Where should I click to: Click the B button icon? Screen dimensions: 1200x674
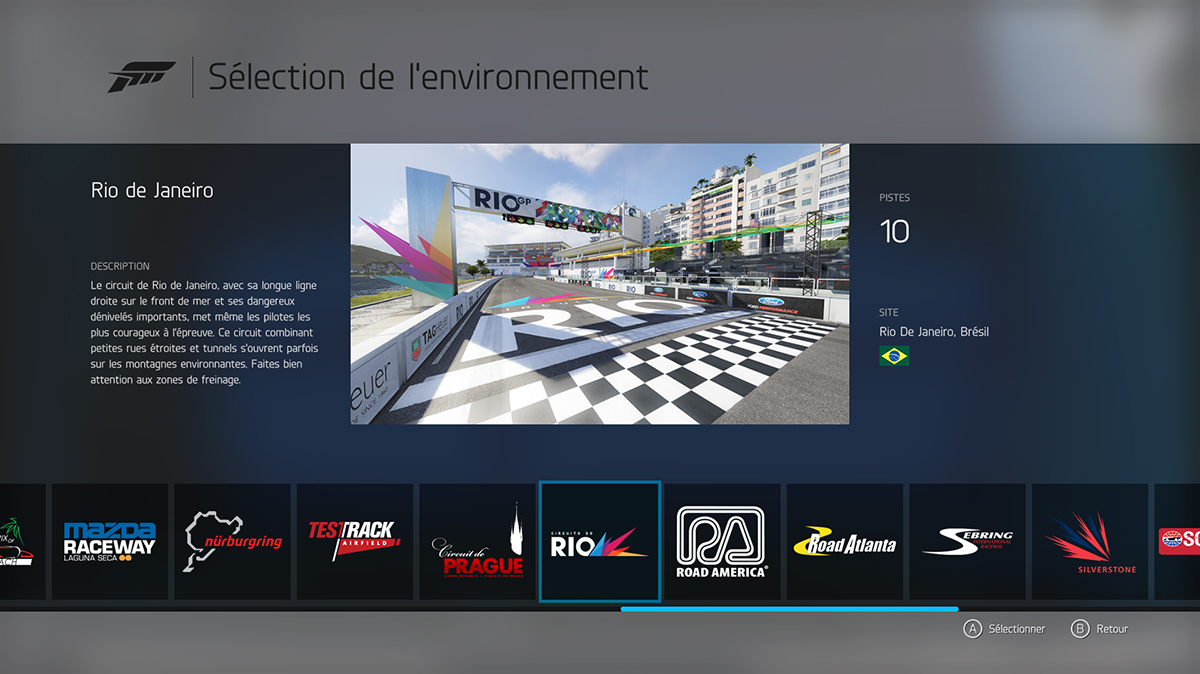[x=1079, y=629]
